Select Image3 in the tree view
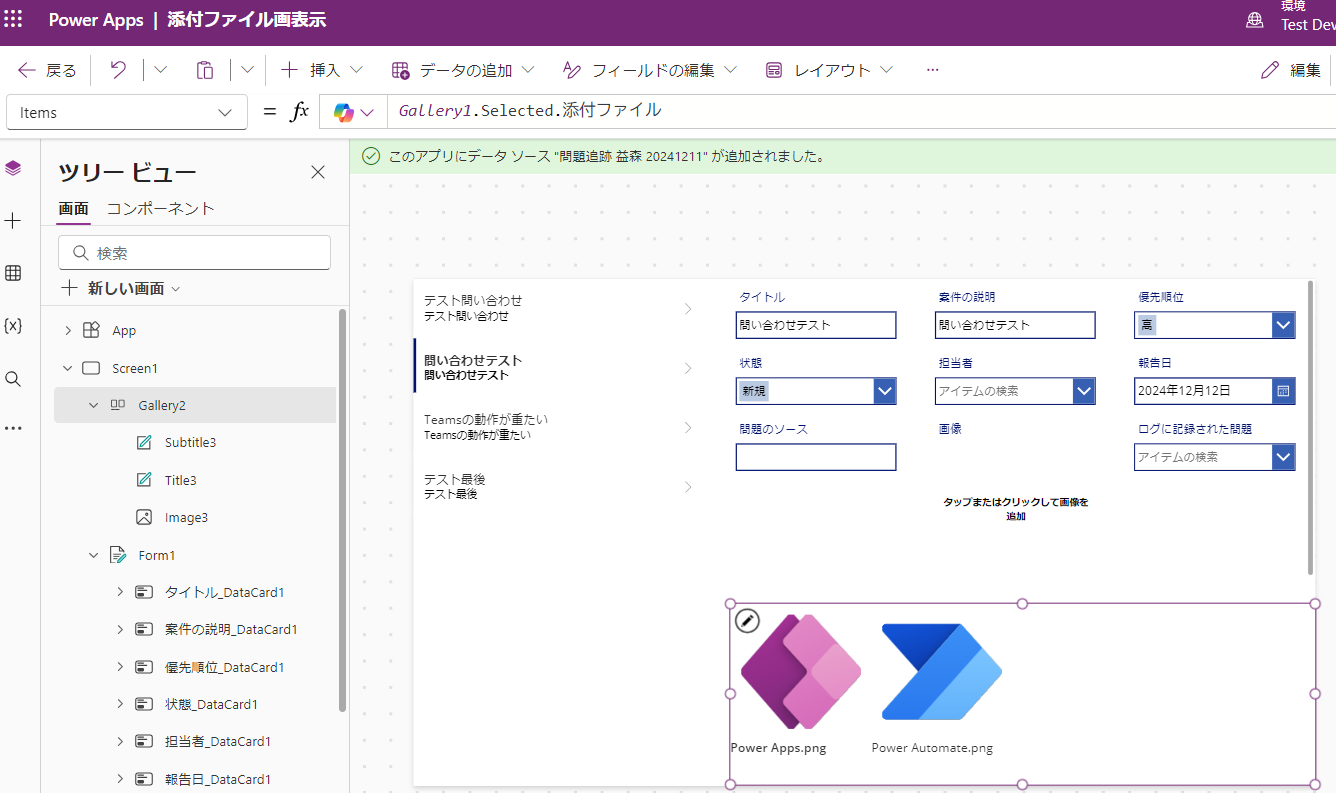The width and height of the screenshot is (1336, 793). coord(187,517)
